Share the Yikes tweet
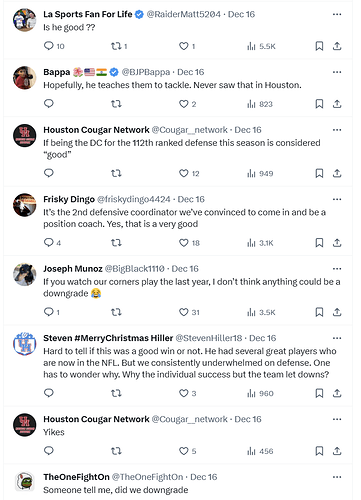The width and height of the screenshot is (361, 500). [337, 451]
